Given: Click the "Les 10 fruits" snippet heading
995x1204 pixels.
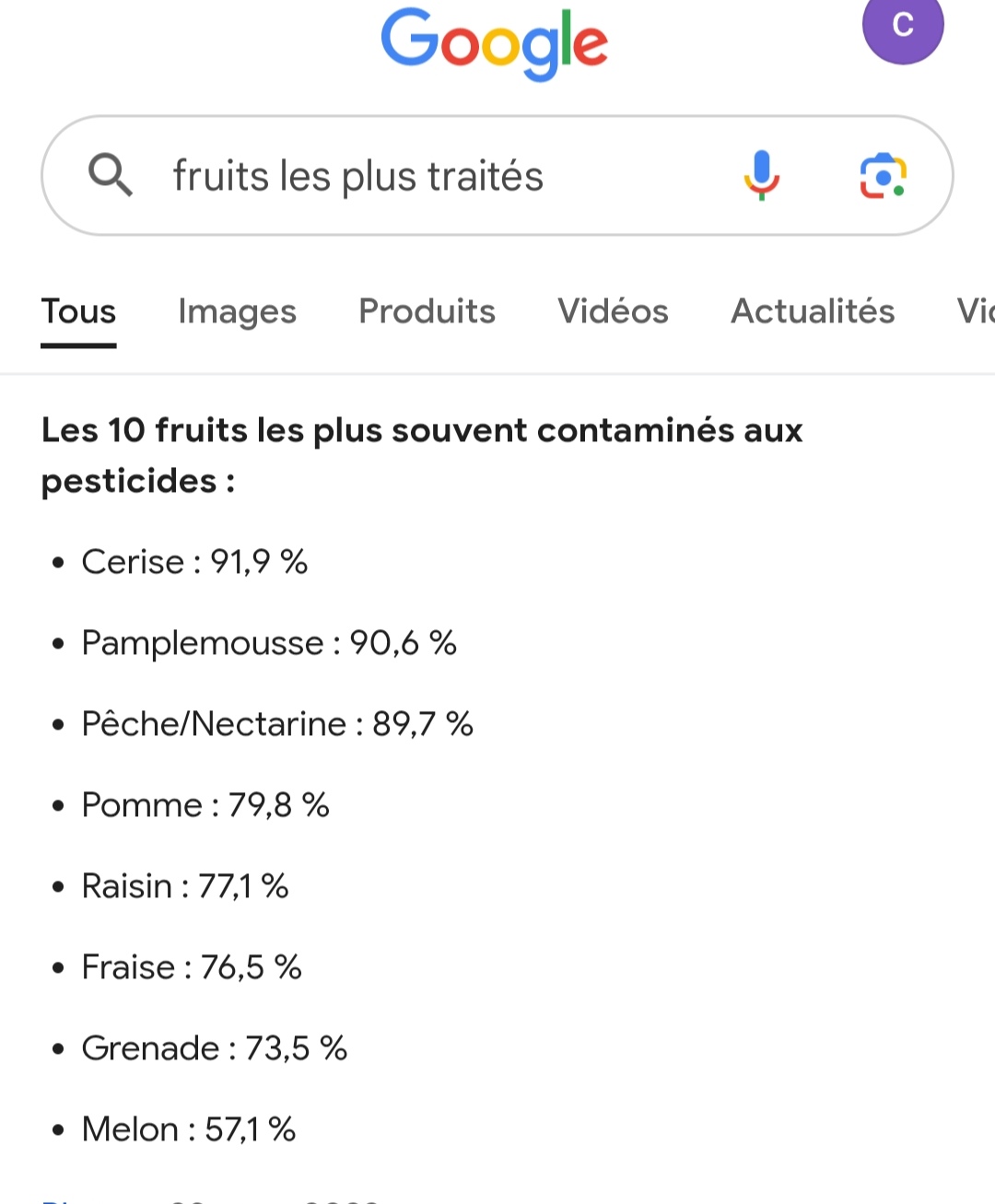Looking at the screenshot, I should [x=422, y=455].
